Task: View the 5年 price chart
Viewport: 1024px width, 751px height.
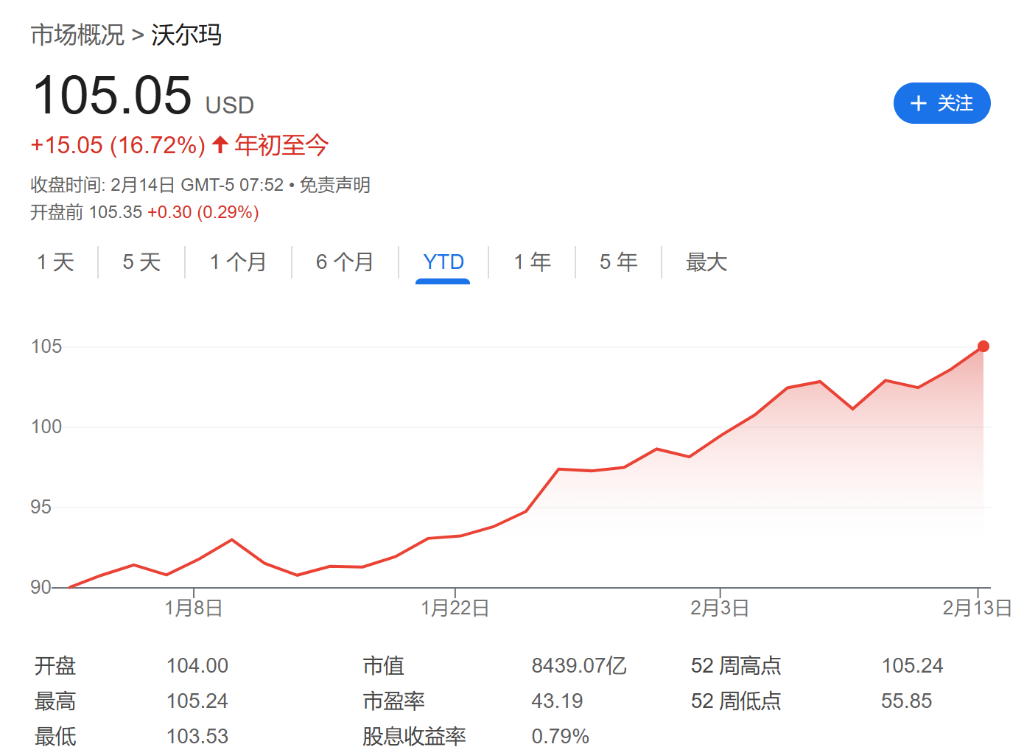Action: 618,262
